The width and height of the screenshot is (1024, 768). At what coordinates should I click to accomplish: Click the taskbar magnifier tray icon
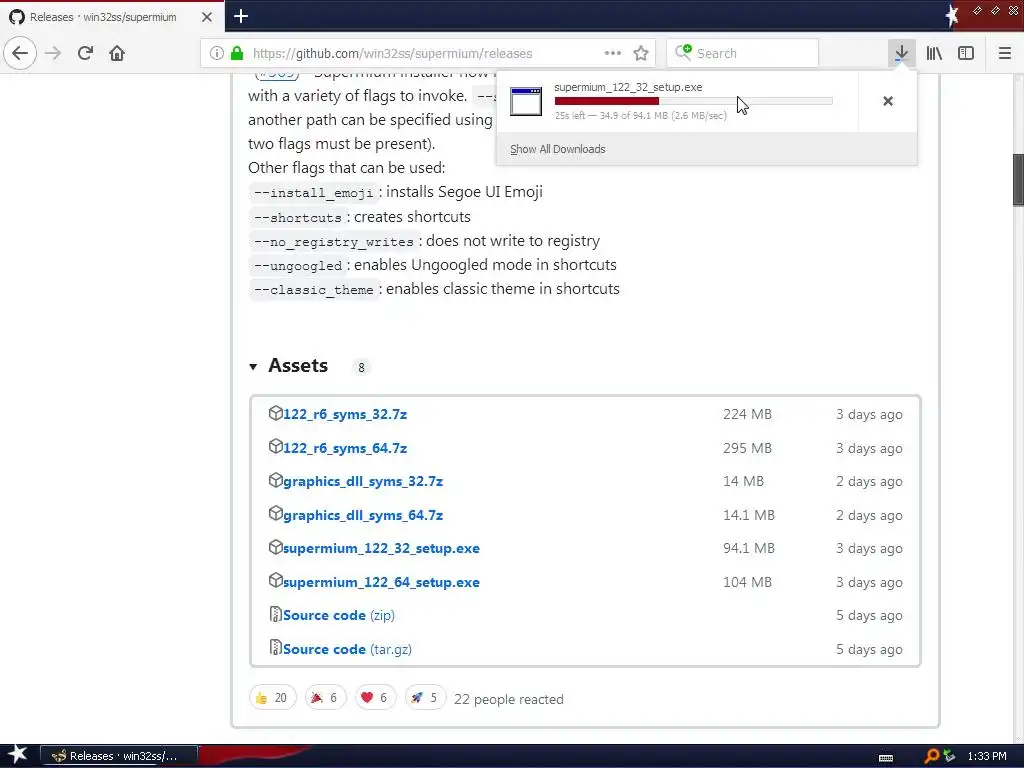click(x=931, y=756)
